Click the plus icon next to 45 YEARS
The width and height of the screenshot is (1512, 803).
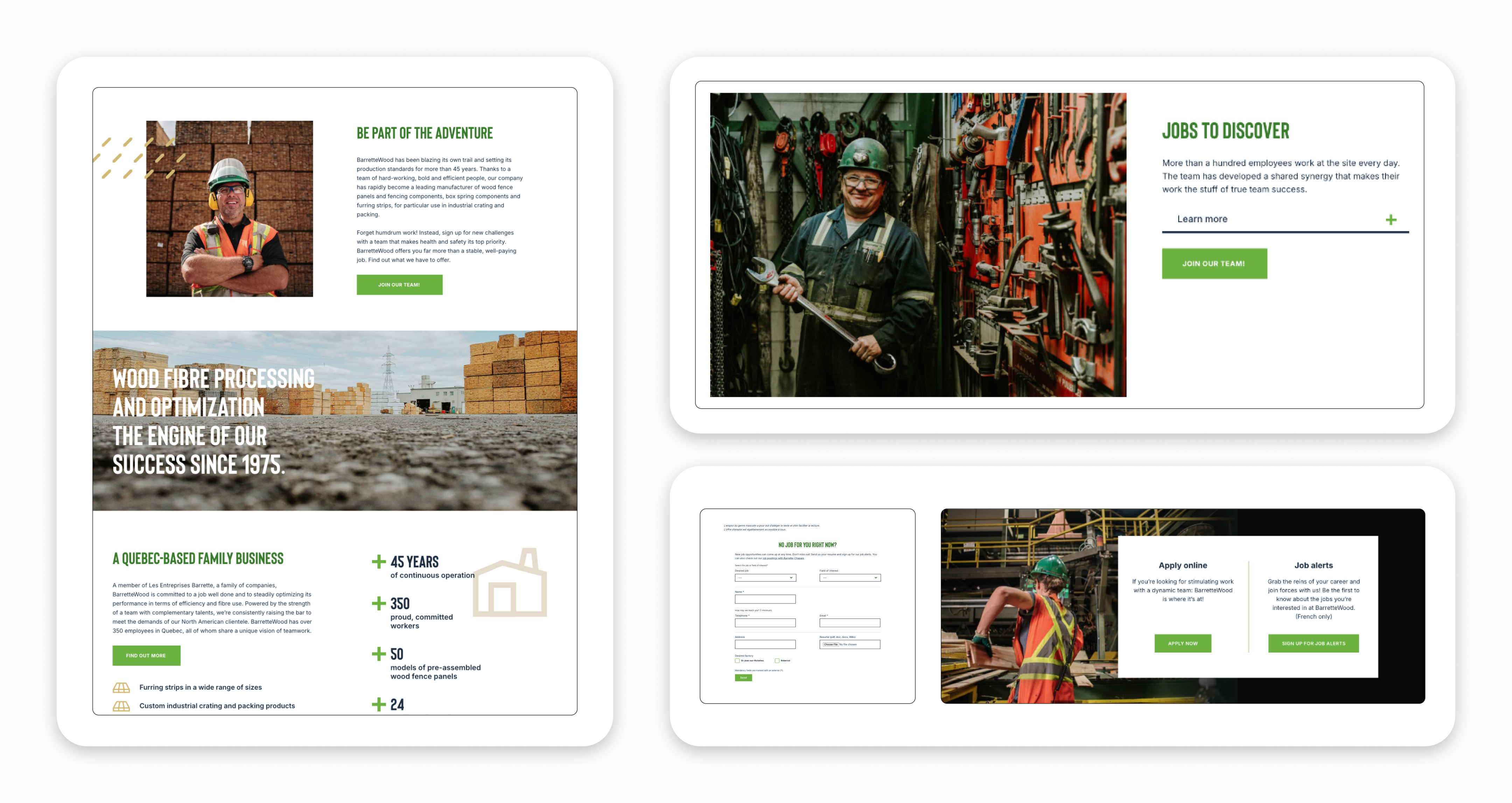[379, 562]
